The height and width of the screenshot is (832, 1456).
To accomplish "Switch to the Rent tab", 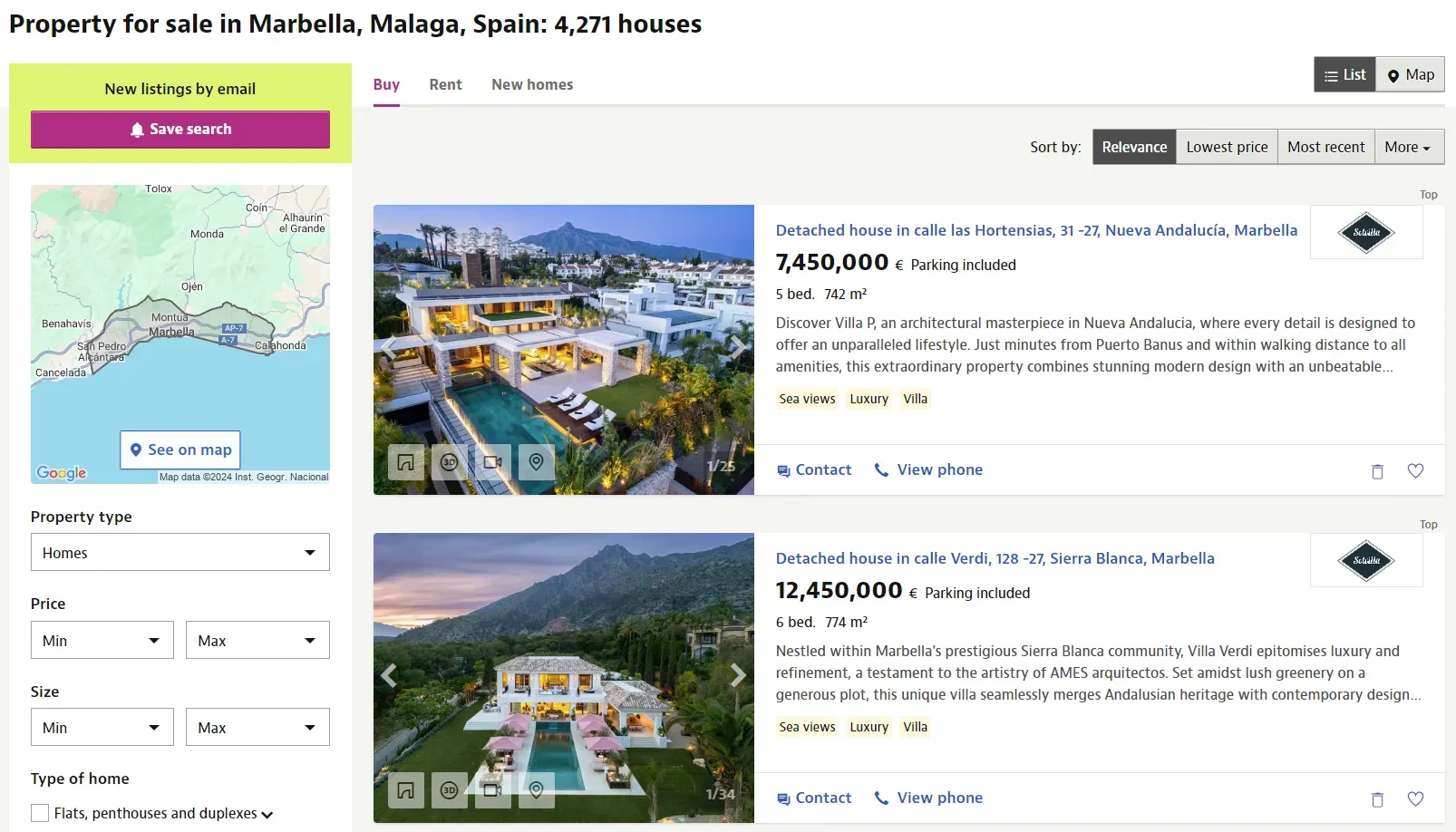I will coord(445,84).
